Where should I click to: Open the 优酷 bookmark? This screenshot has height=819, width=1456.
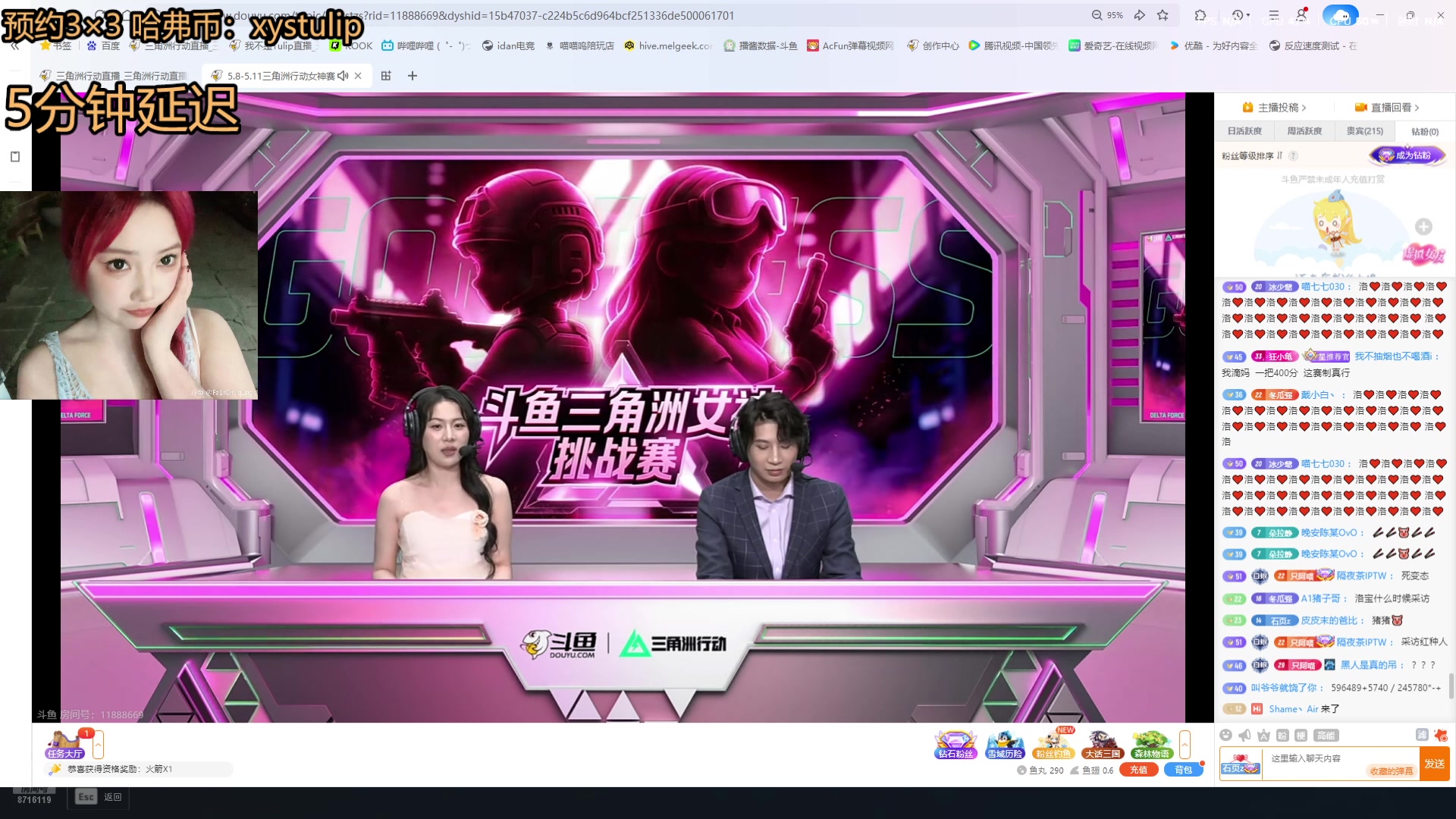[x=1213, y=45]
